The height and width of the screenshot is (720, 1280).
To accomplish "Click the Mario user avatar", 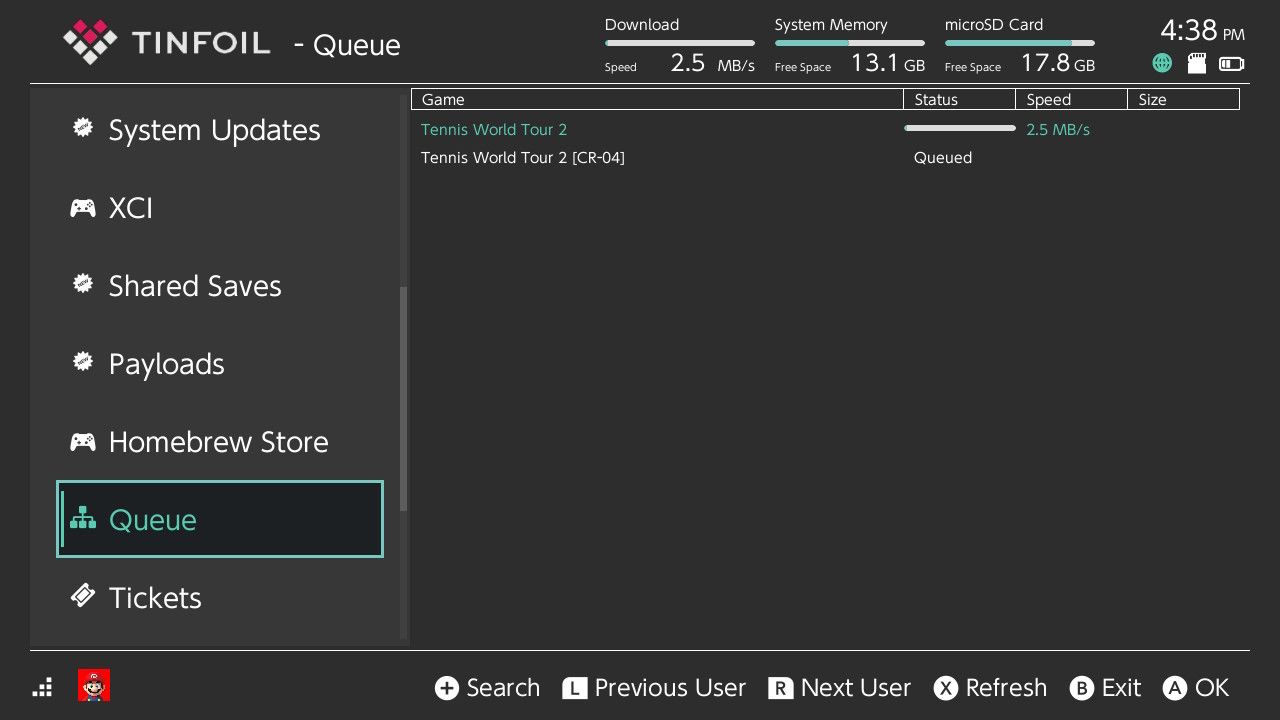I will 94,686.
